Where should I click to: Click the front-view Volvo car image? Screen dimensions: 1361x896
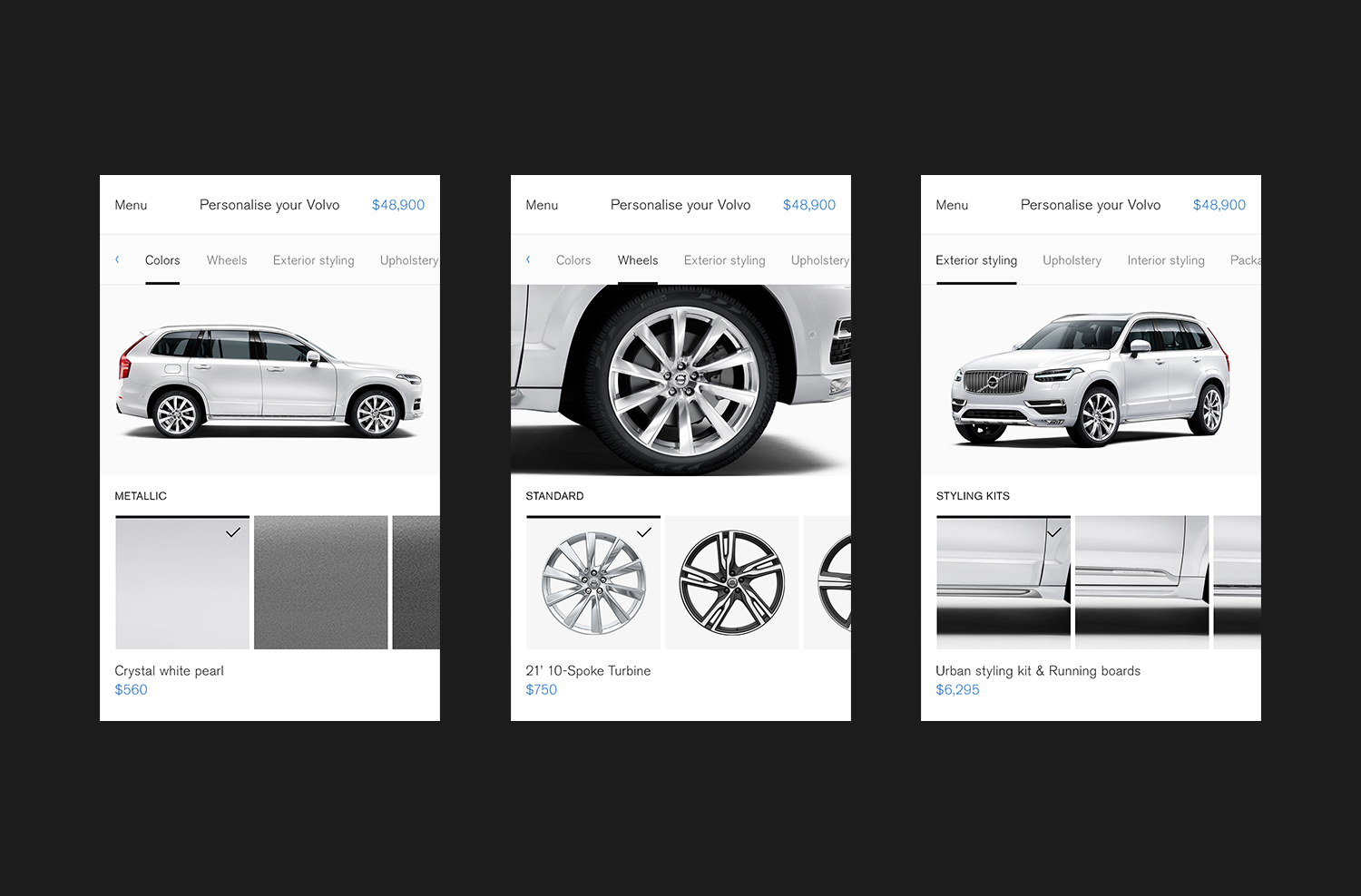[x=1091, y=381]
